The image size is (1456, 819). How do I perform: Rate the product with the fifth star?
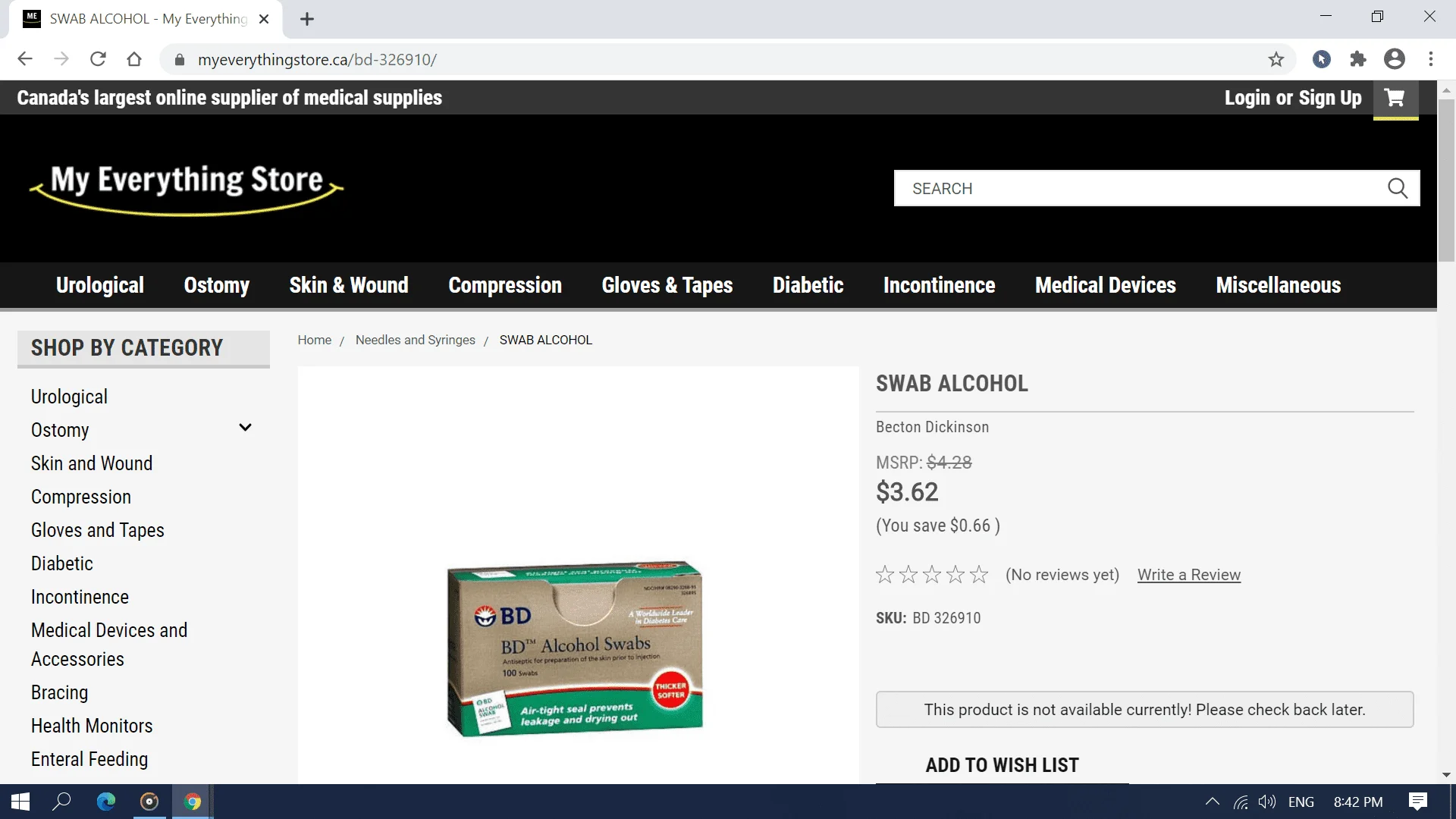(x=979, y=575)
